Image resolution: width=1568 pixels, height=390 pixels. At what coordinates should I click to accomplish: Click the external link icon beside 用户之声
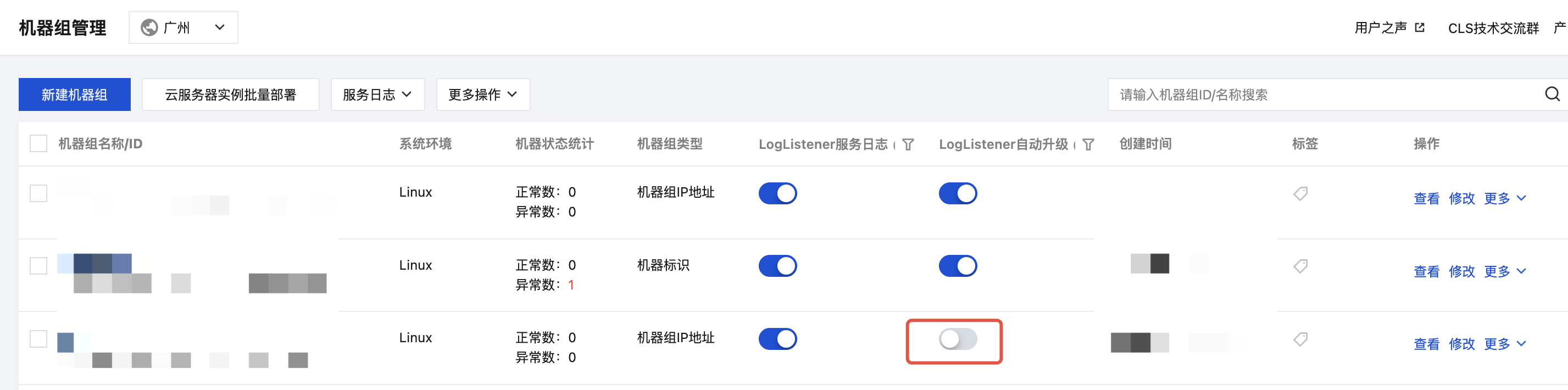1420,27
